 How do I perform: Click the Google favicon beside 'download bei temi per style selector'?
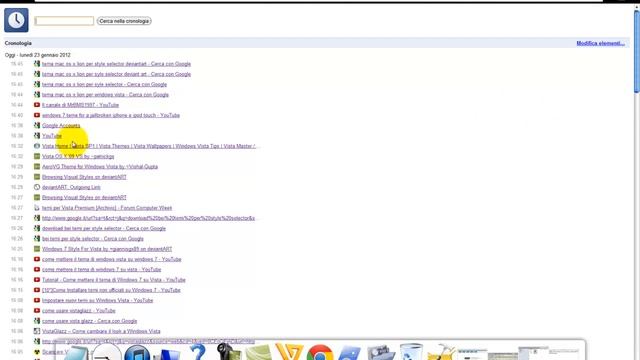click(x=37, y=229)
